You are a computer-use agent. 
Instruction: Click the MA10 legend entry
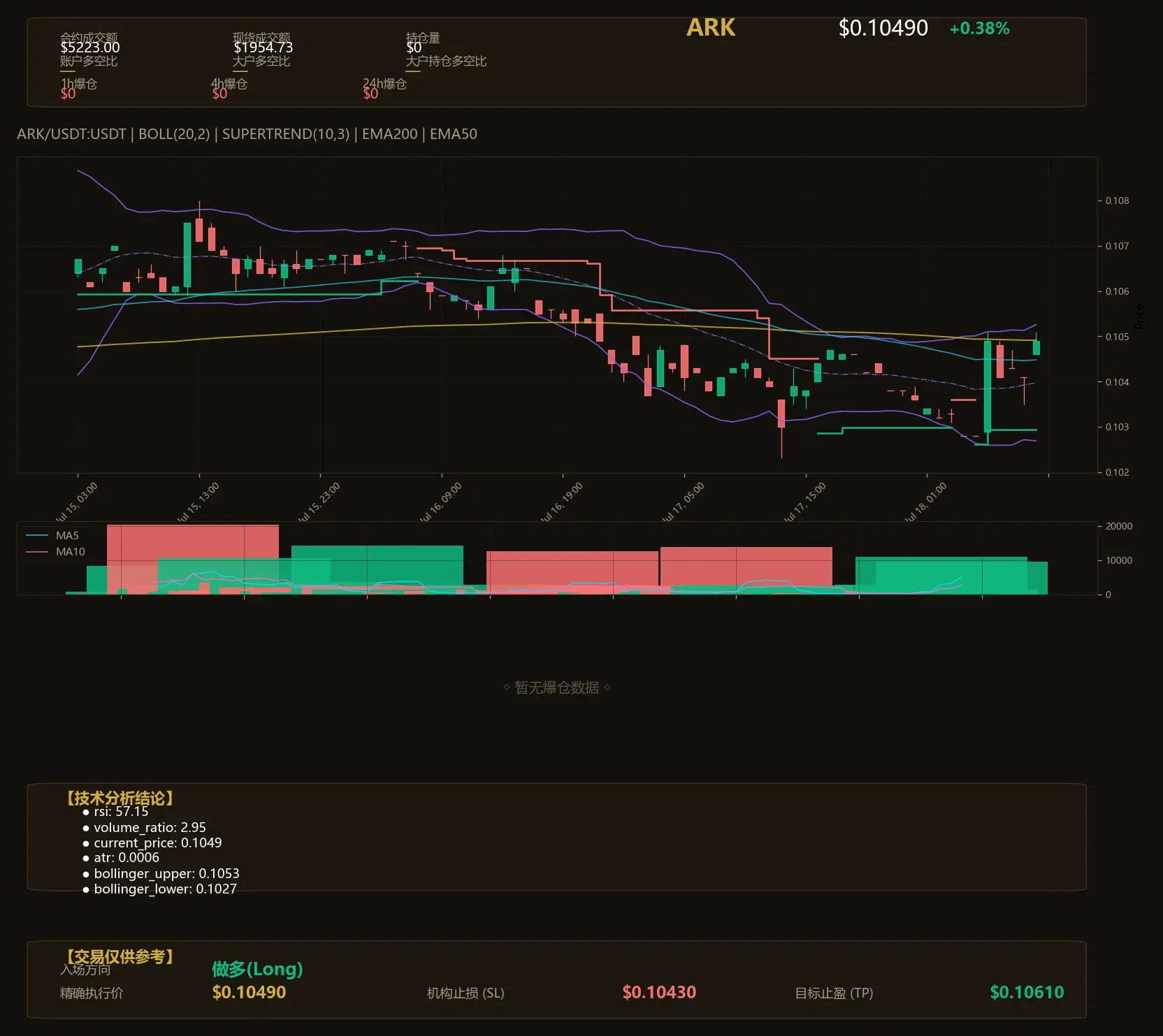[55, 552]
